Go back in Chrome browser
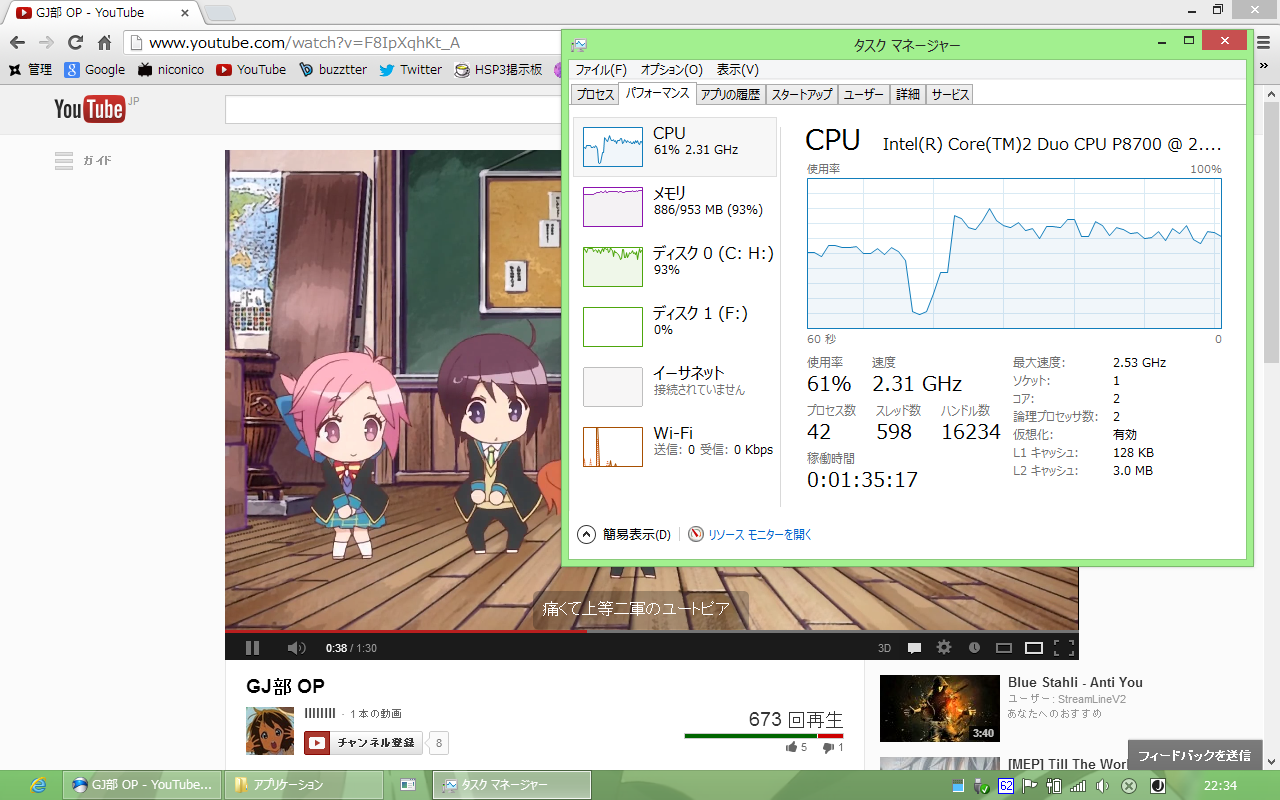Image resolution: width=1280 pixels, height=800 pixels. click(17, 43)
